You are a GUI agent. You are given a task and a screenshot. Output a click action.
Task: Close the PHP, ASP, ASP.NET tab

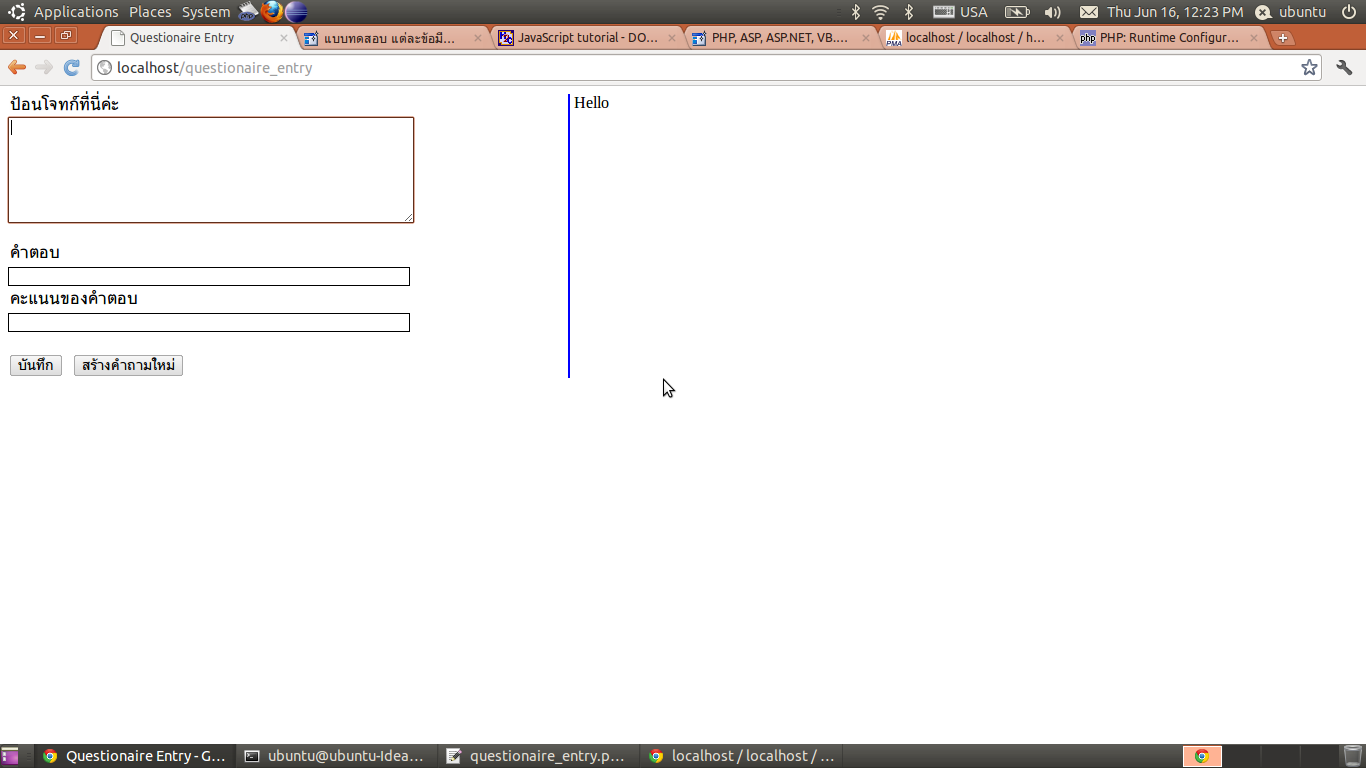point(866,38)
